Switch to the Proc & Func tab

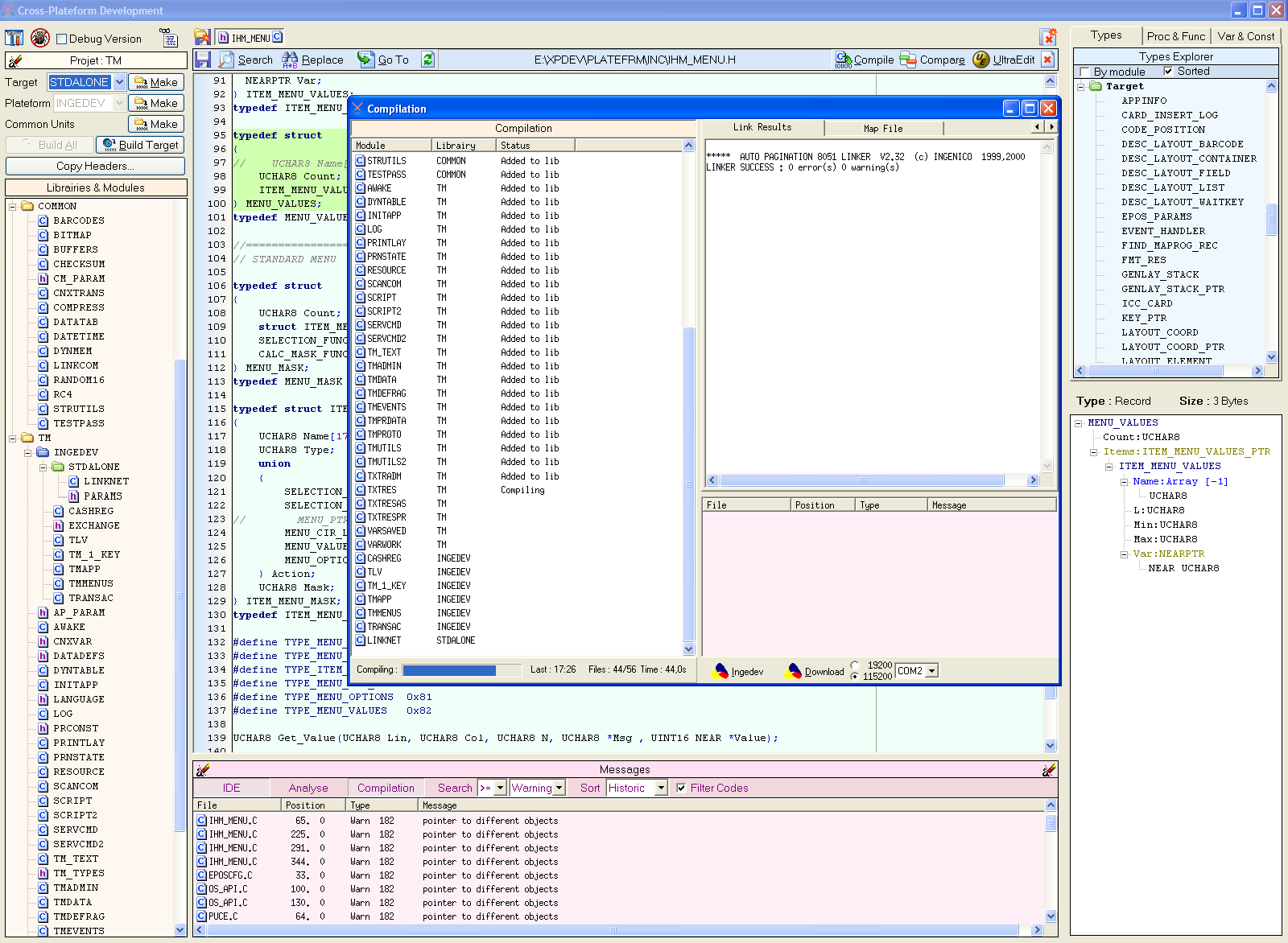(1175, 36)
